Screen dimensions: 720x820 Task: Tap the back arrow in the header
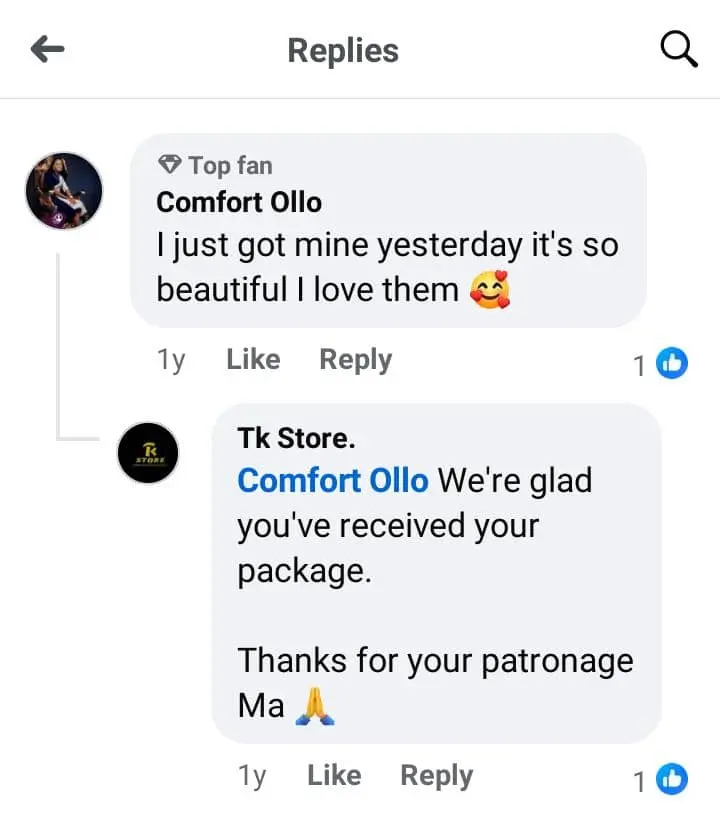click(48, 50)
